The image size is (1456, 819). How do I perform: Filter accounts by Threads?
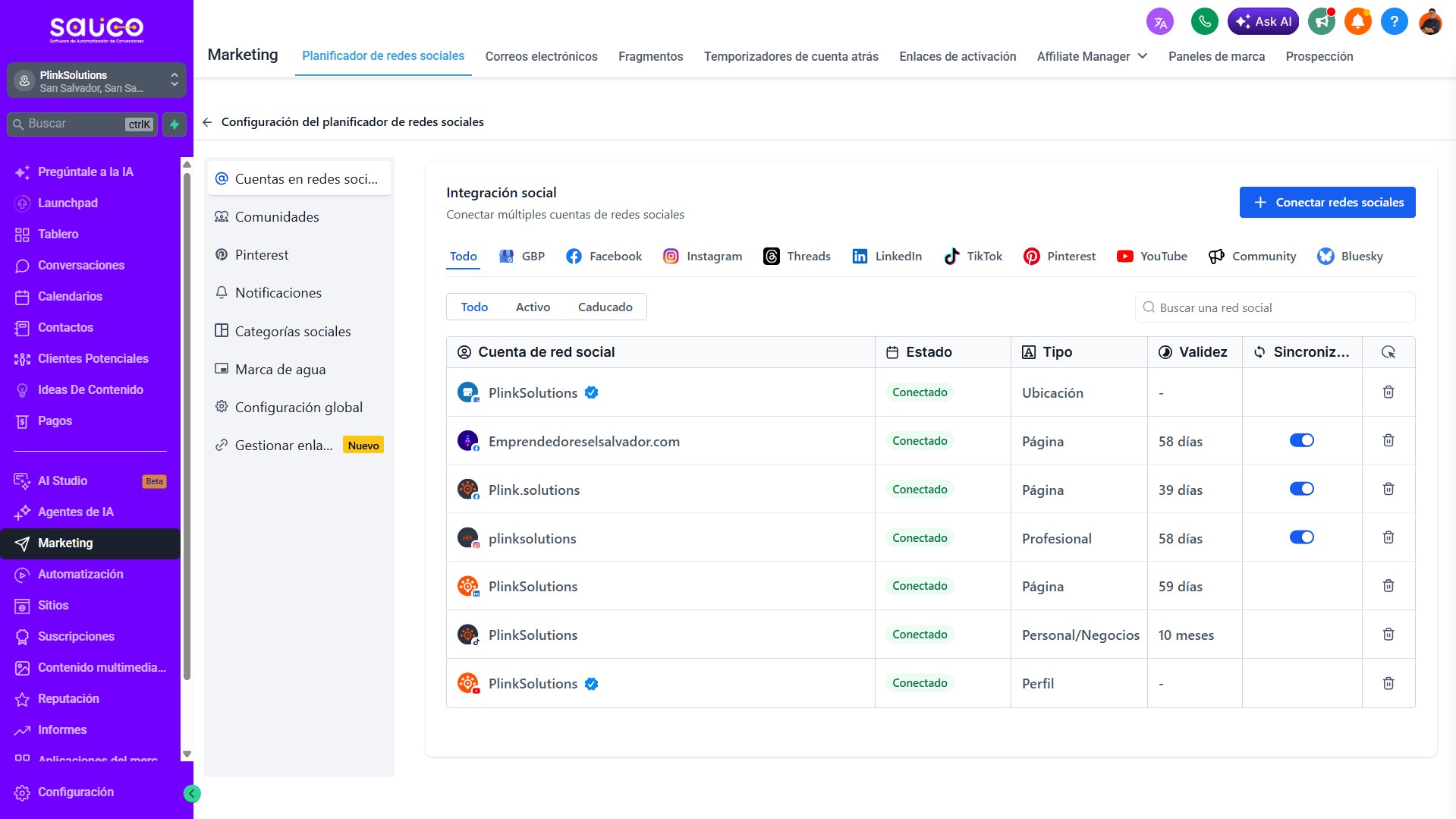pyautogui.click(x=797, y=257)
